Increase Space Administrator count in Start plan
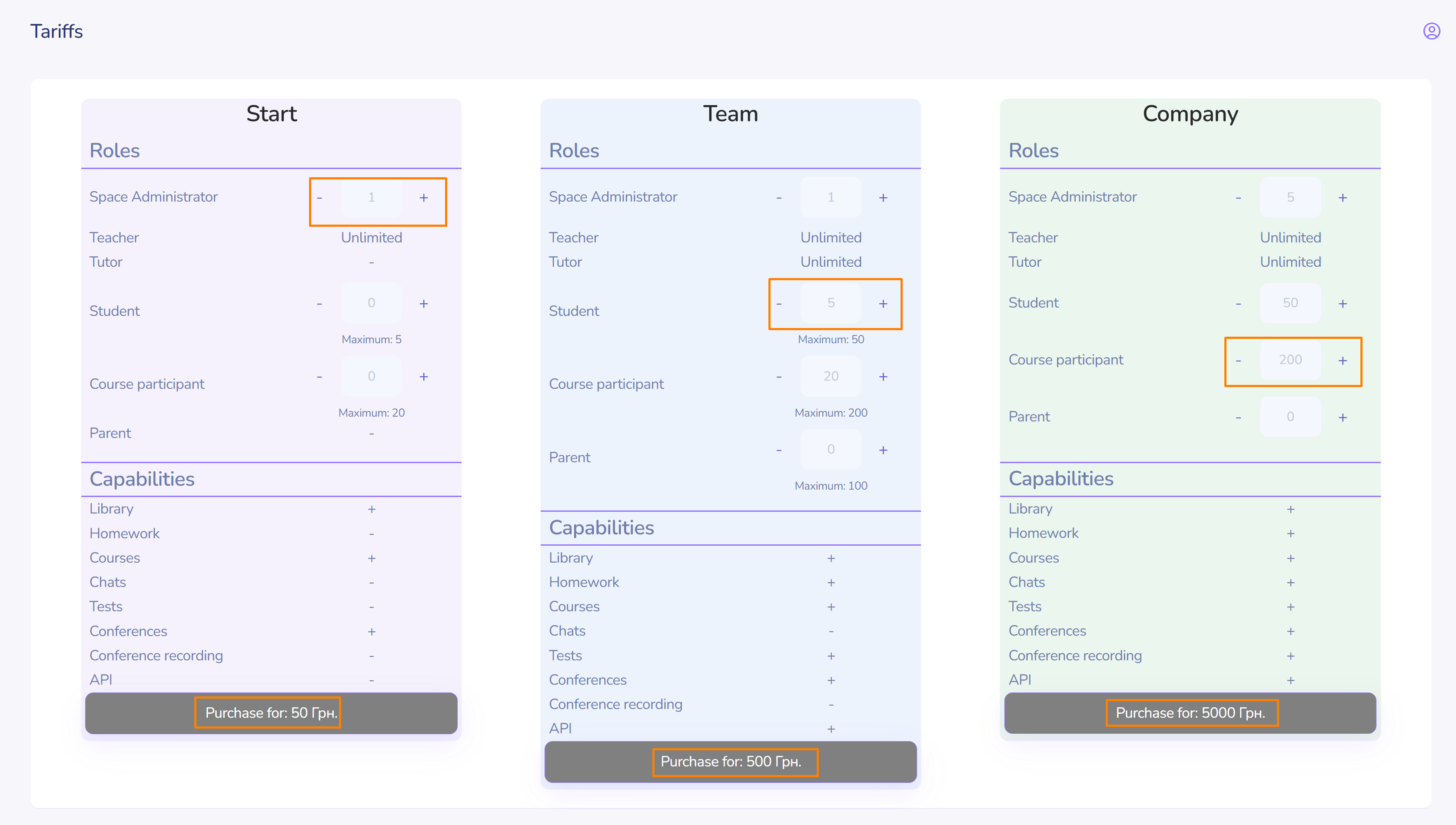The height and width of the screenshot is (825, 1456). coord(423,198)
